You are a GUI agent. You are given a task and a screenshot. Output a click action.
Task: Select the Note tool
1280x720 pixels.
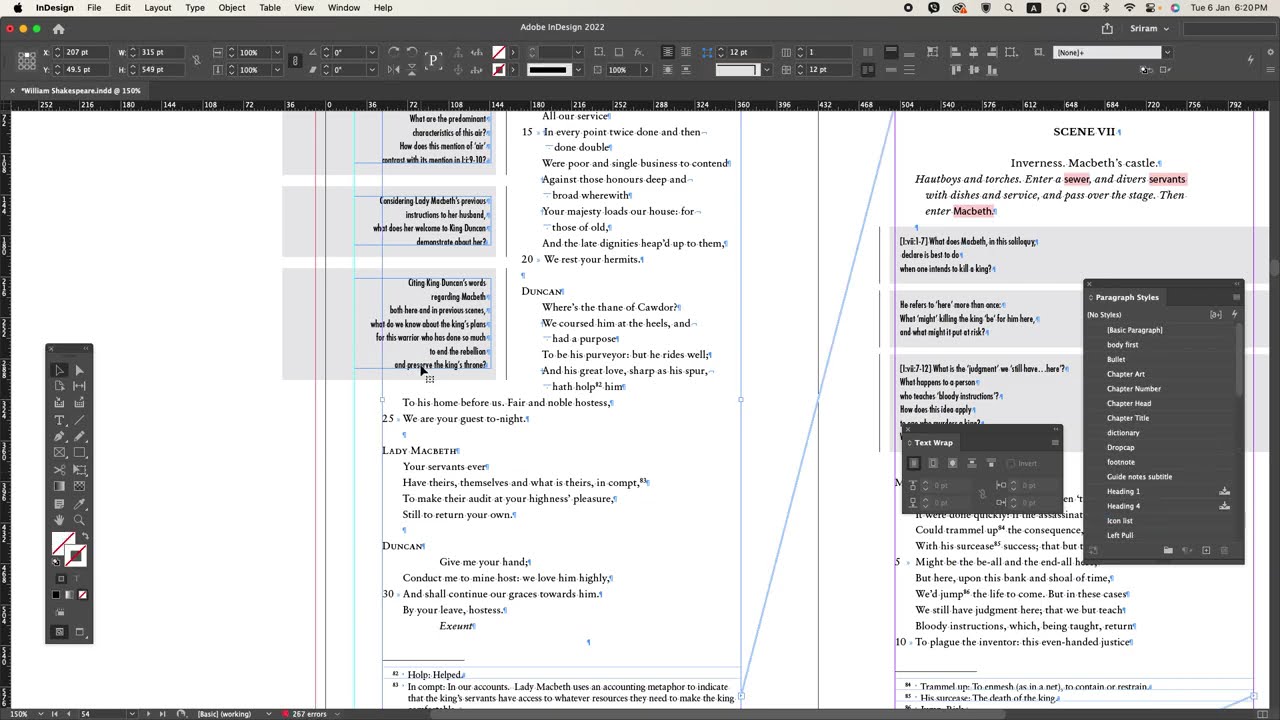point(59,504)
